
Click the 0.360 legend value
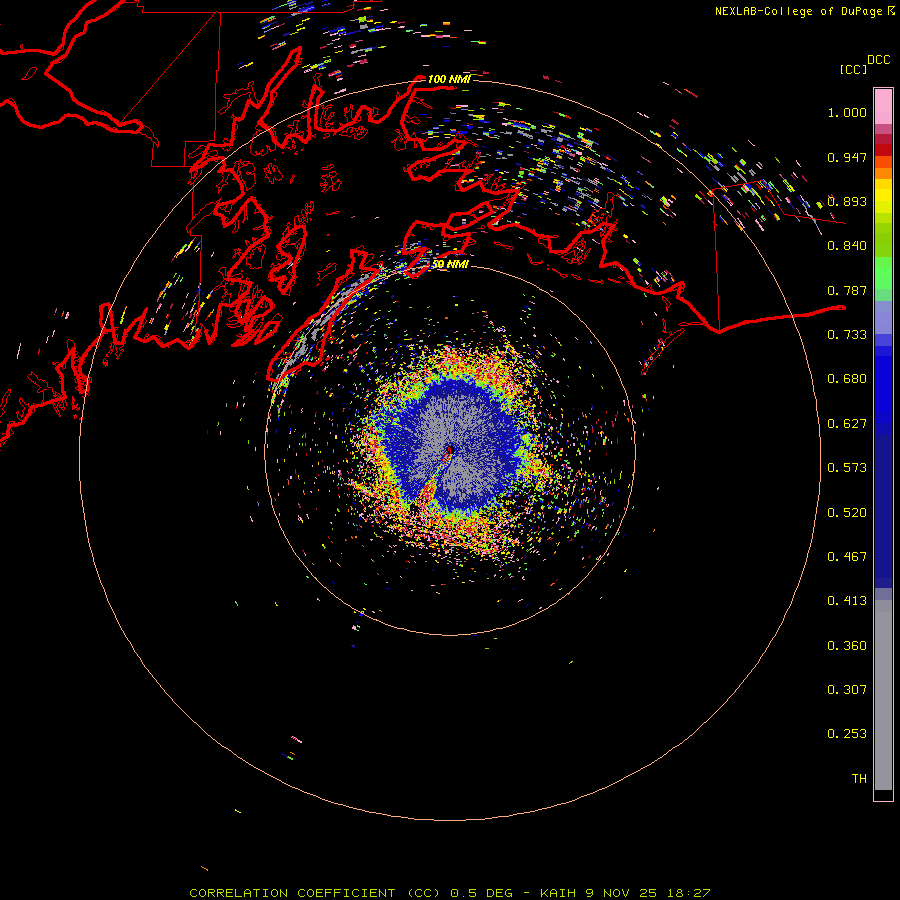click(x=847, y=646)
